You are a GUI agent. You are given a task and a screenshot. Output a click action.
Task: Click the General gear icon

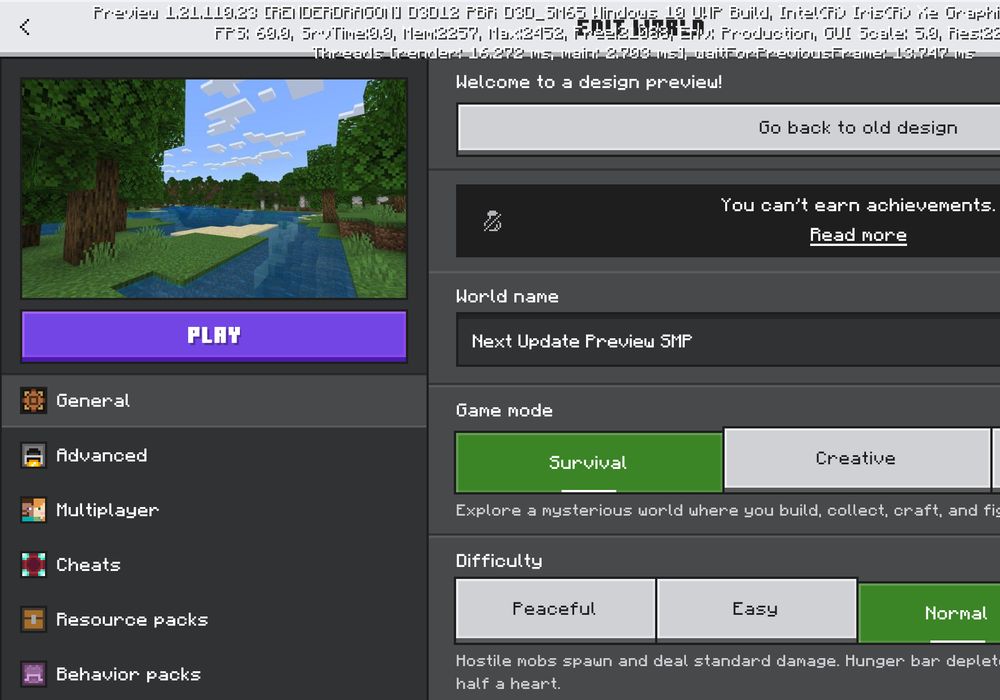coord(33,400)
